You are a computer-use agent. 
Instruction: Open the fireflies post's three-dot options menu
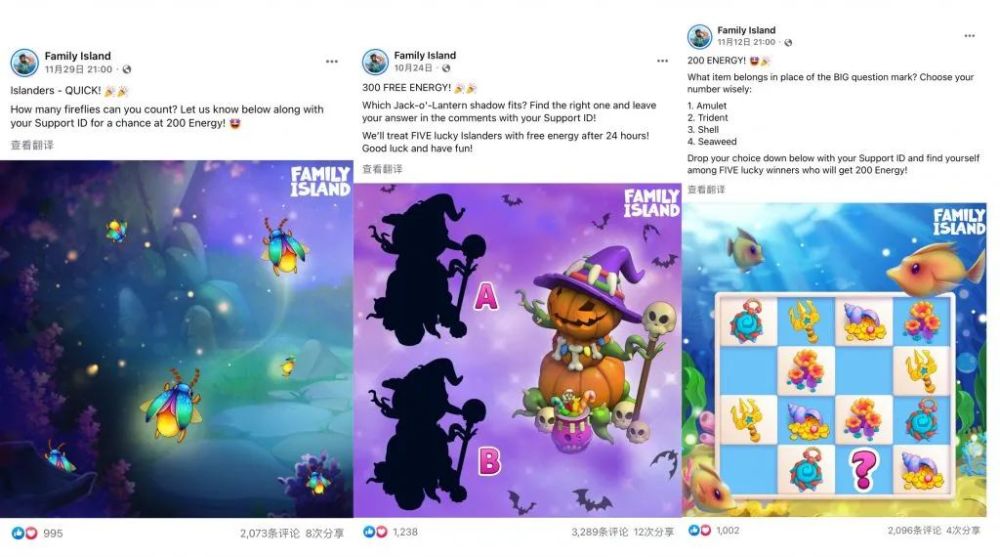[x=332, y=62]
